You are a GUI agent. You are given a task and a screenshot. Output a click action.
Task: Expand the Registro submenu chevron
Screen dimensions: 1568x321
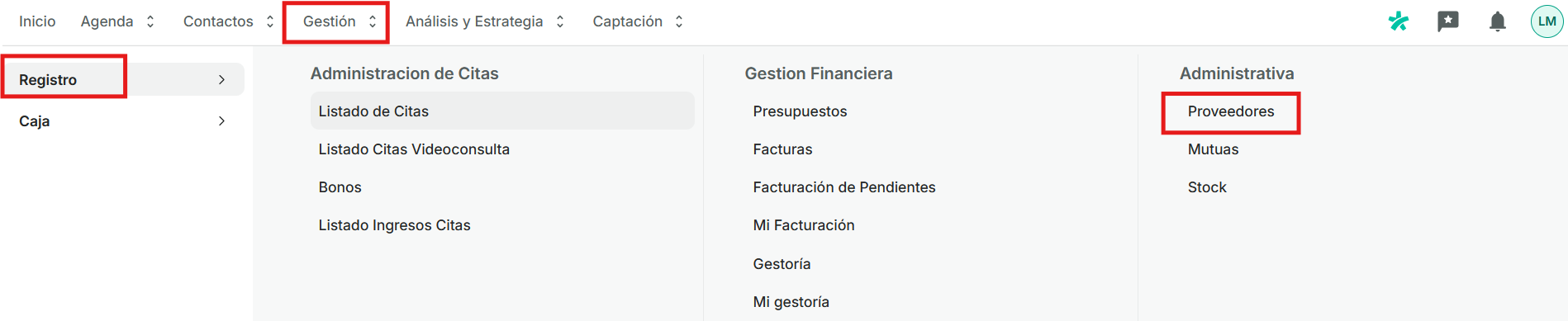(x=221, y=80)
